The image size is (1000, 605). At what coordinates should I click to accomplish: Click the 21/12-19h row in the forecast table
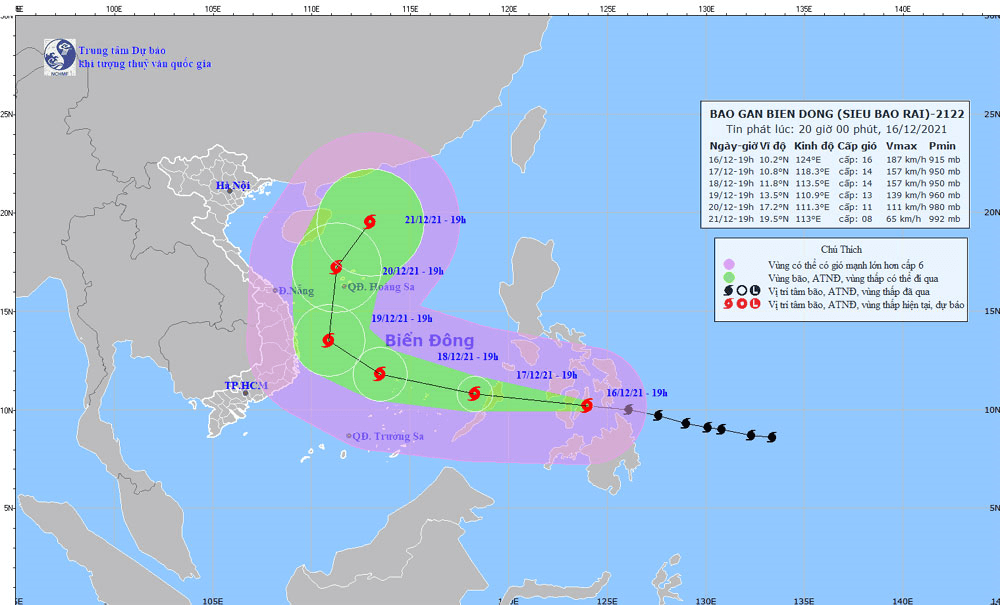point(834,219)
